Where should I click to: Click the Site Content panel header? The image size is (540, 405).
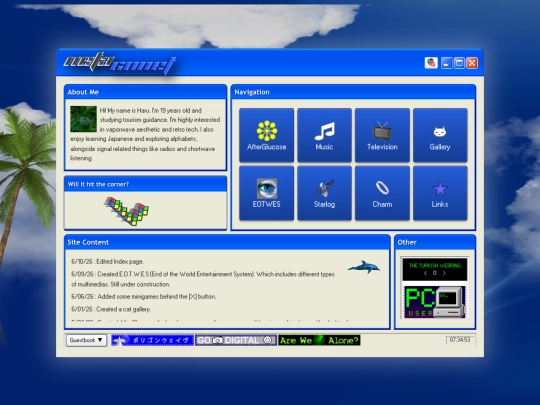pyautogui.click(x=227, y=242)
